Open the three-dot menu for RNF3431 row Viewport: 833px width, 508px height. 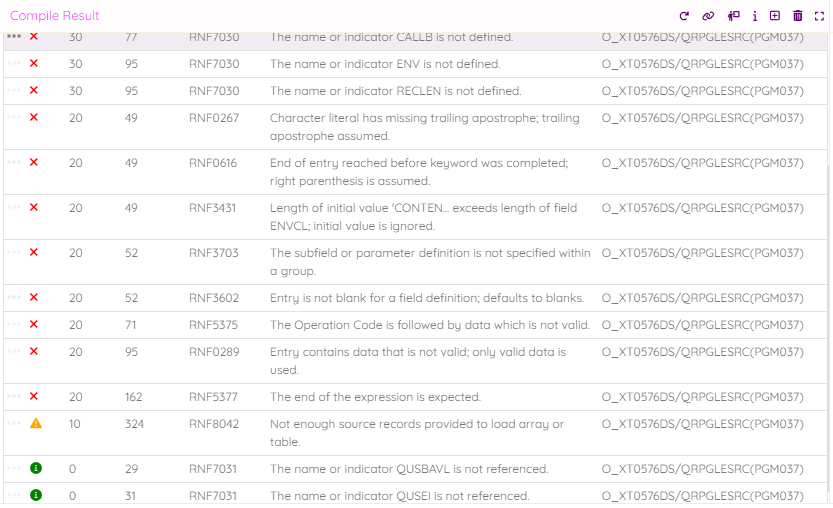pyautogui.click(x=14, y=208)
